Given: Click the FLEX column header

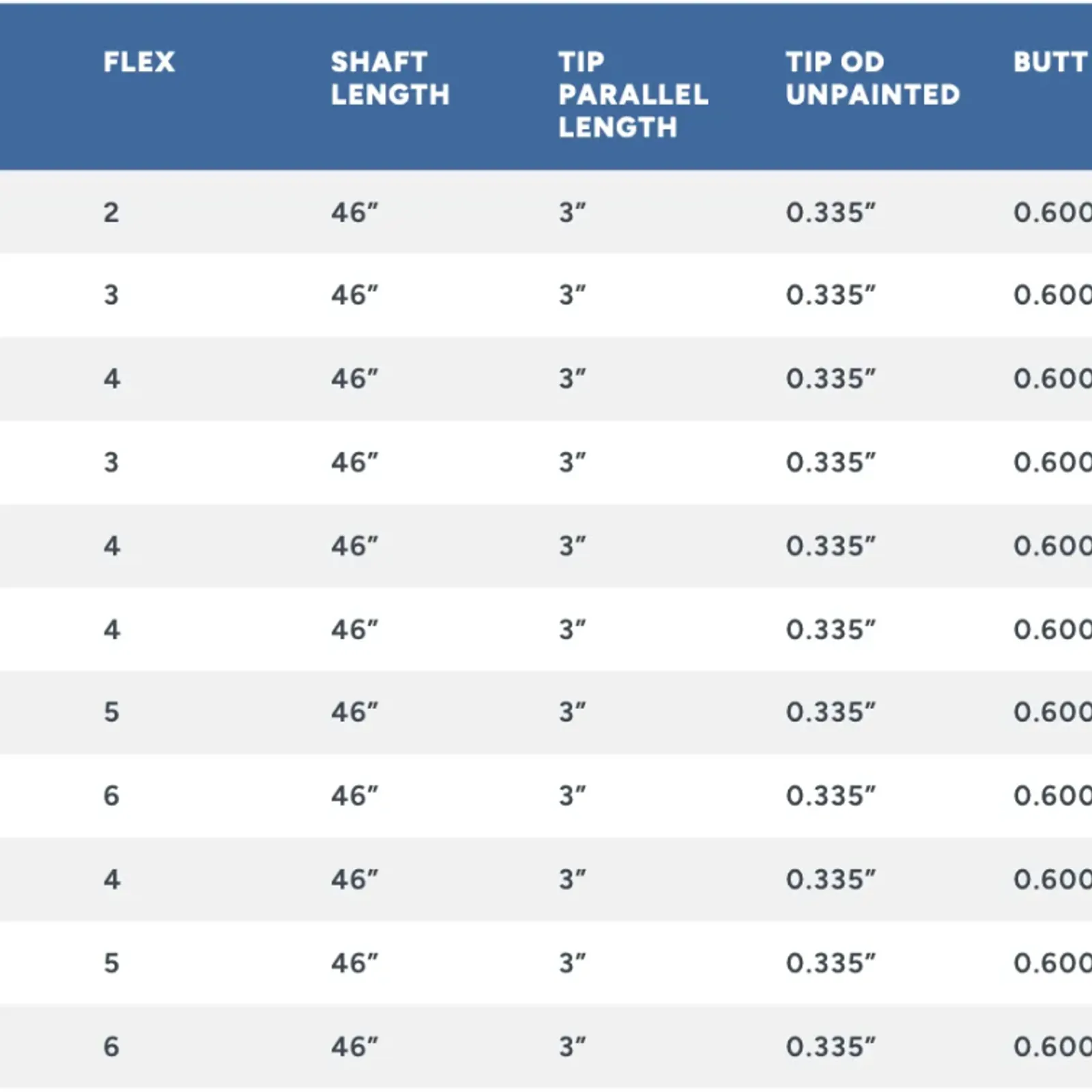Looking at the screenshot, I should tap(139, 62).
